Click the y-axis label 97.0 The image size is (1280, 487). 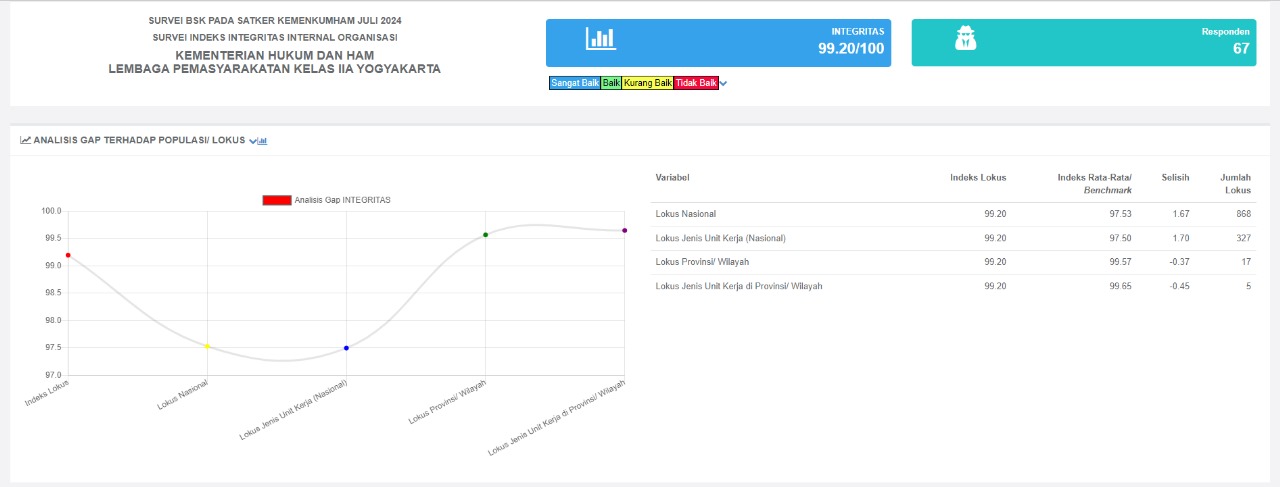click(x=52, y=375)
